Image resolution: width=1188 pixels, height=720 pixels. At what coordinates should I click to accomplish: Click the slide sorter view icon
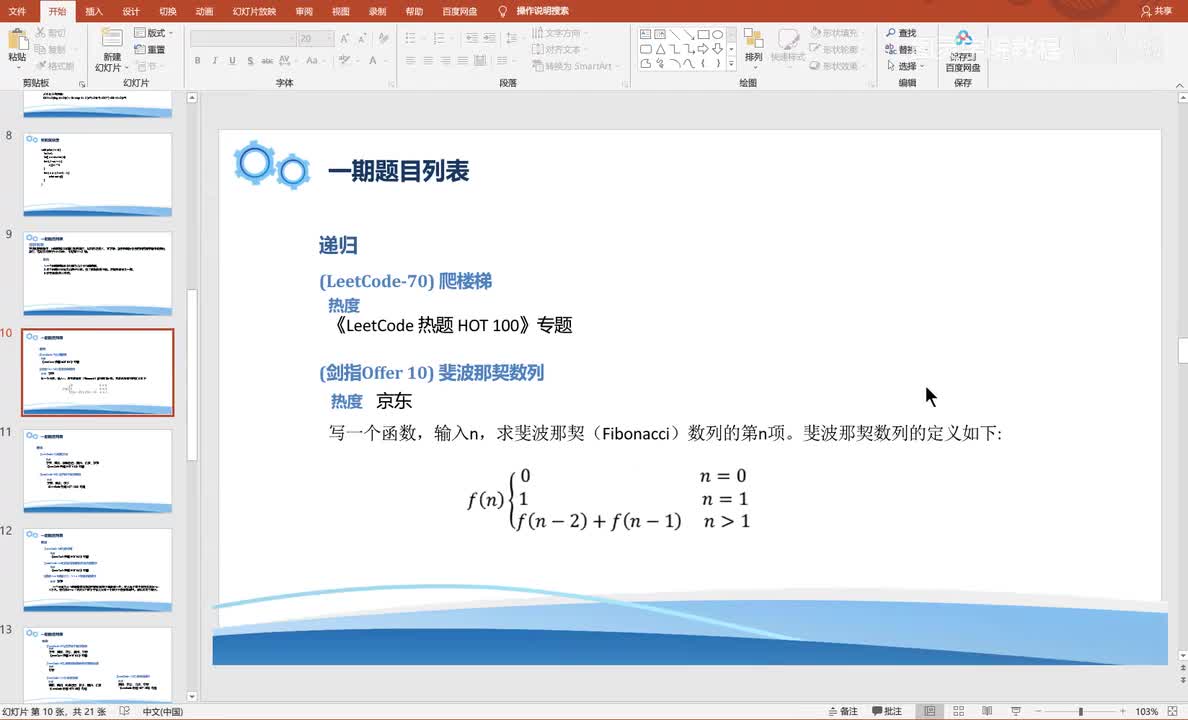click(x=958, y=711)
